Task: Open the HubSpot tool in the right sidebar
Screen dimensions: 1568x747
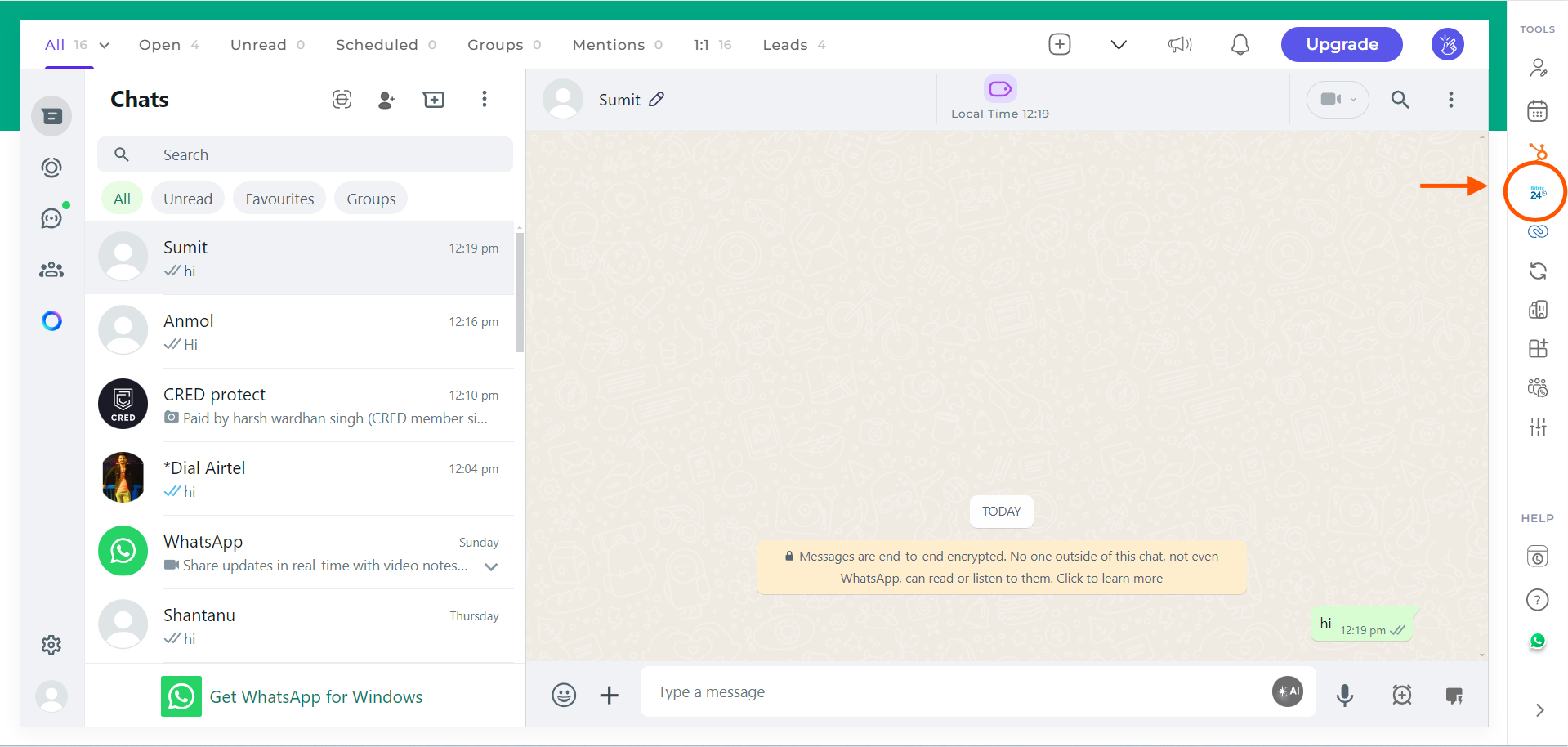Action: tap(1539, 152)
